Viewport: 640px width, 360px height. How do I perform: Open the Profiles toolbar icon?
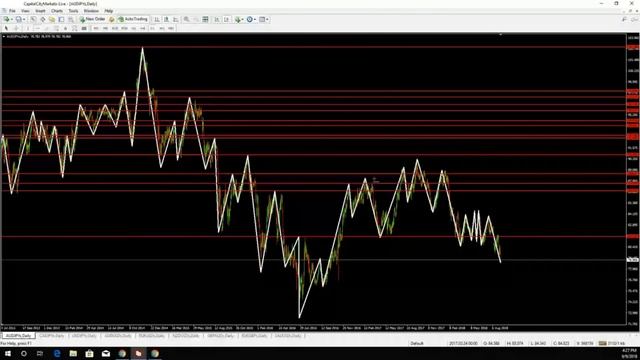pos(19,19)
